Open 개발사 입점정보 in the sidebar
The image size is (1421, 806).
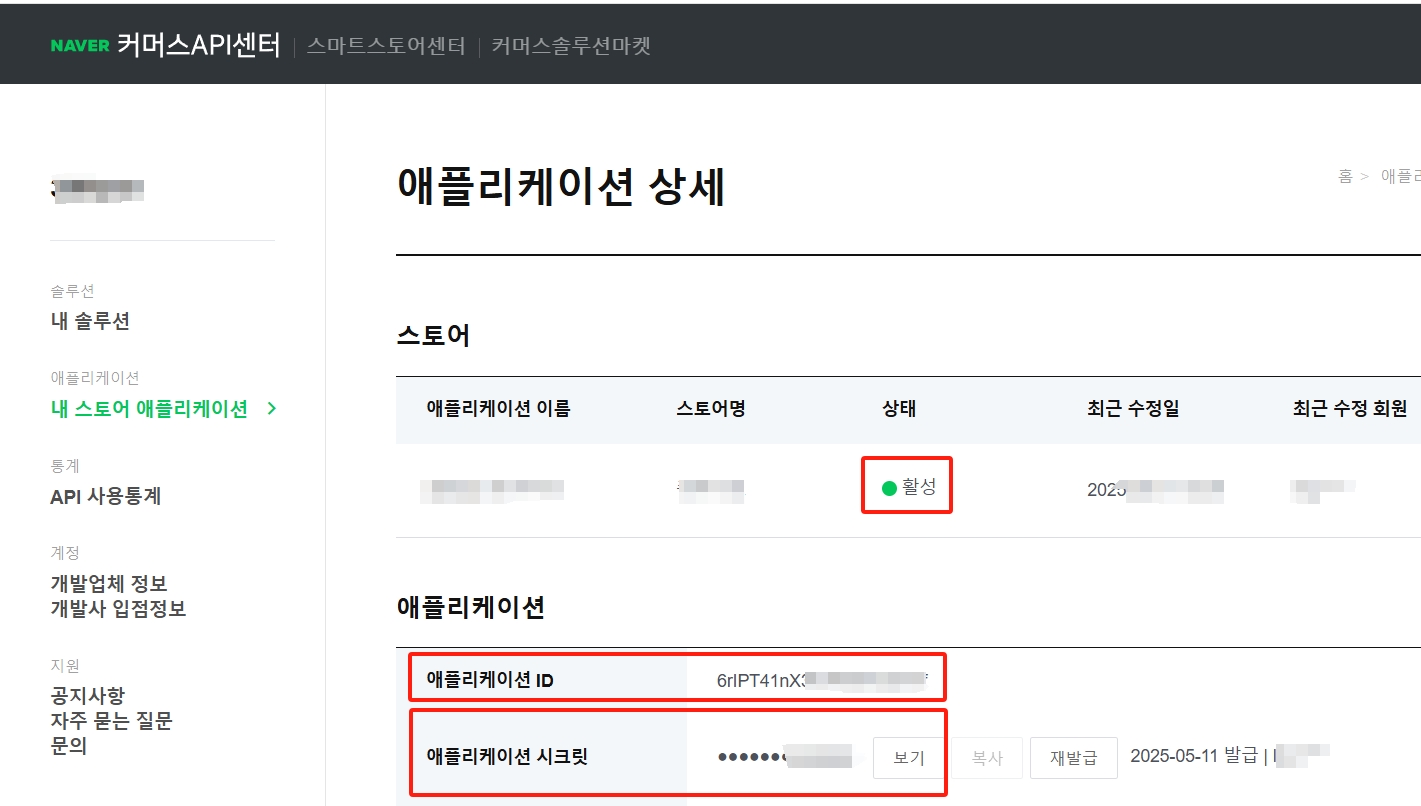(118, 609)
